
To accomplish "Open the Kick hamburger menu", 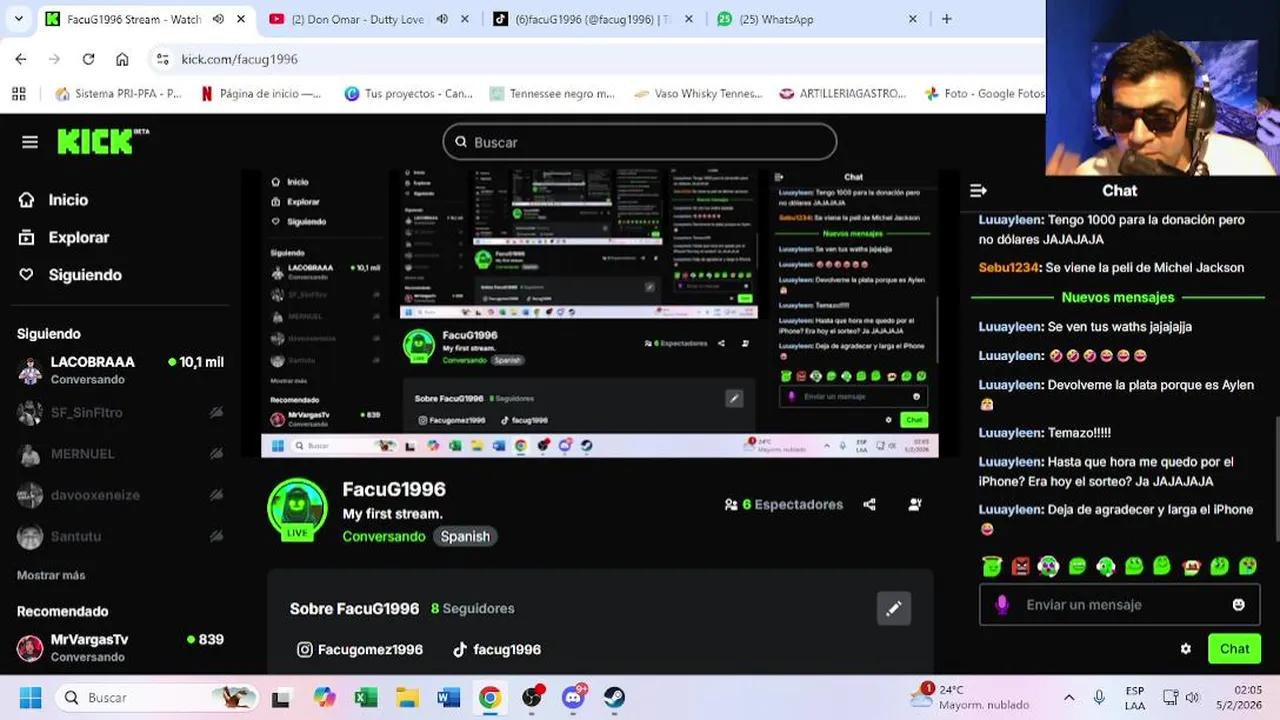I will [x=30, y=142].
